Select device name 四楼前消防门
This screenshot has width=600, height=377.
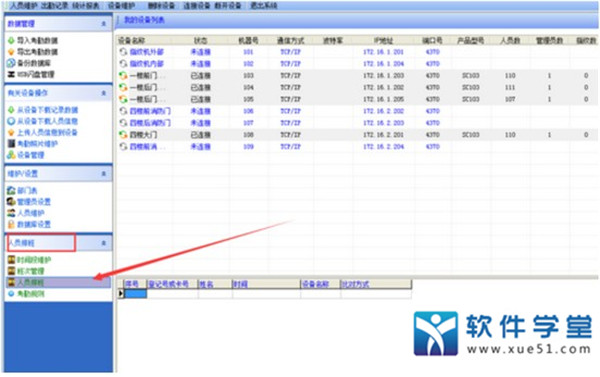150,111
